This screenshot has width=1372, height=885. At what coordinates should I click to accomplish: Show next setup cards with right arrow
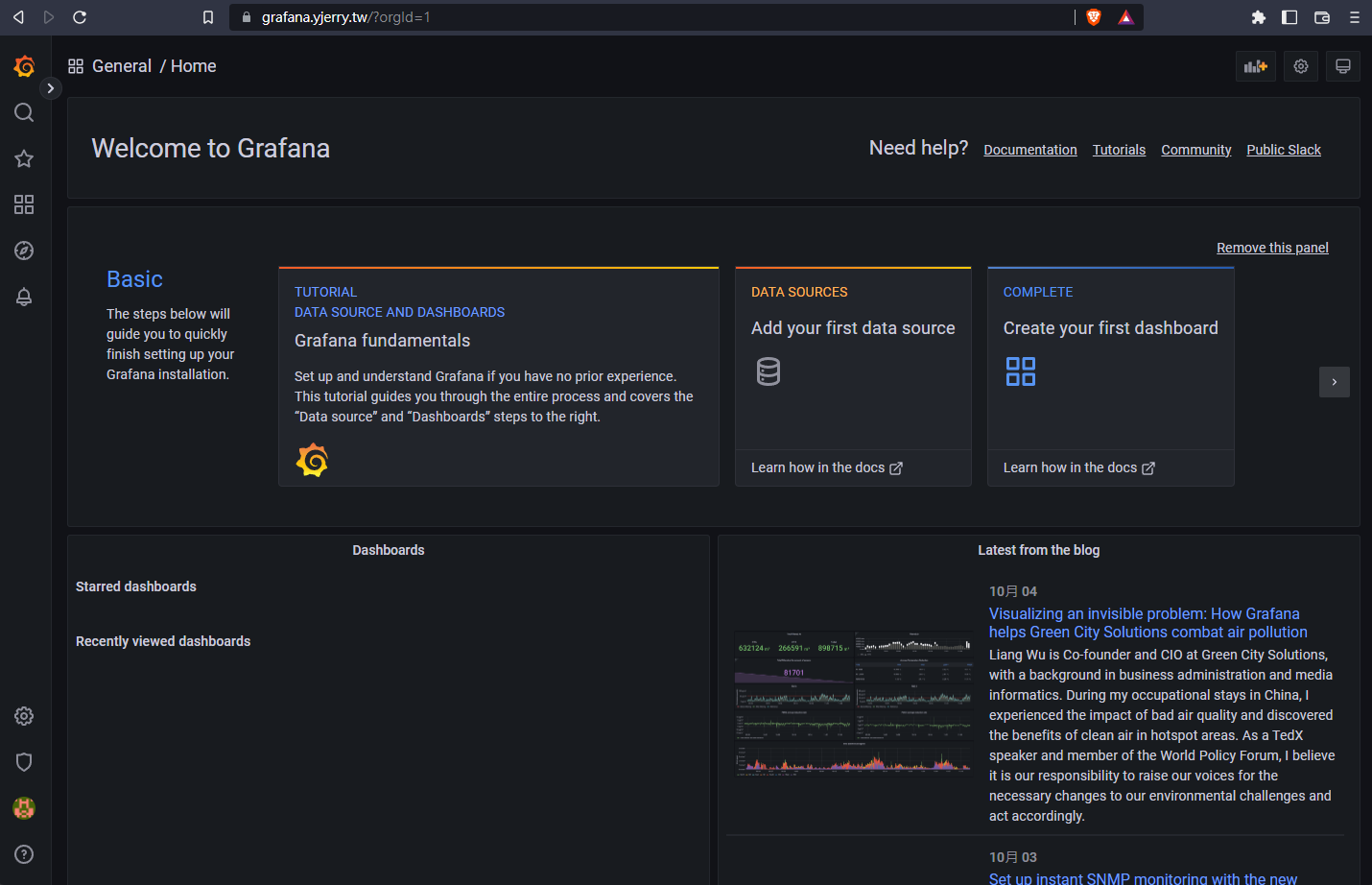pyautogui.click(x=1334, y=382)
